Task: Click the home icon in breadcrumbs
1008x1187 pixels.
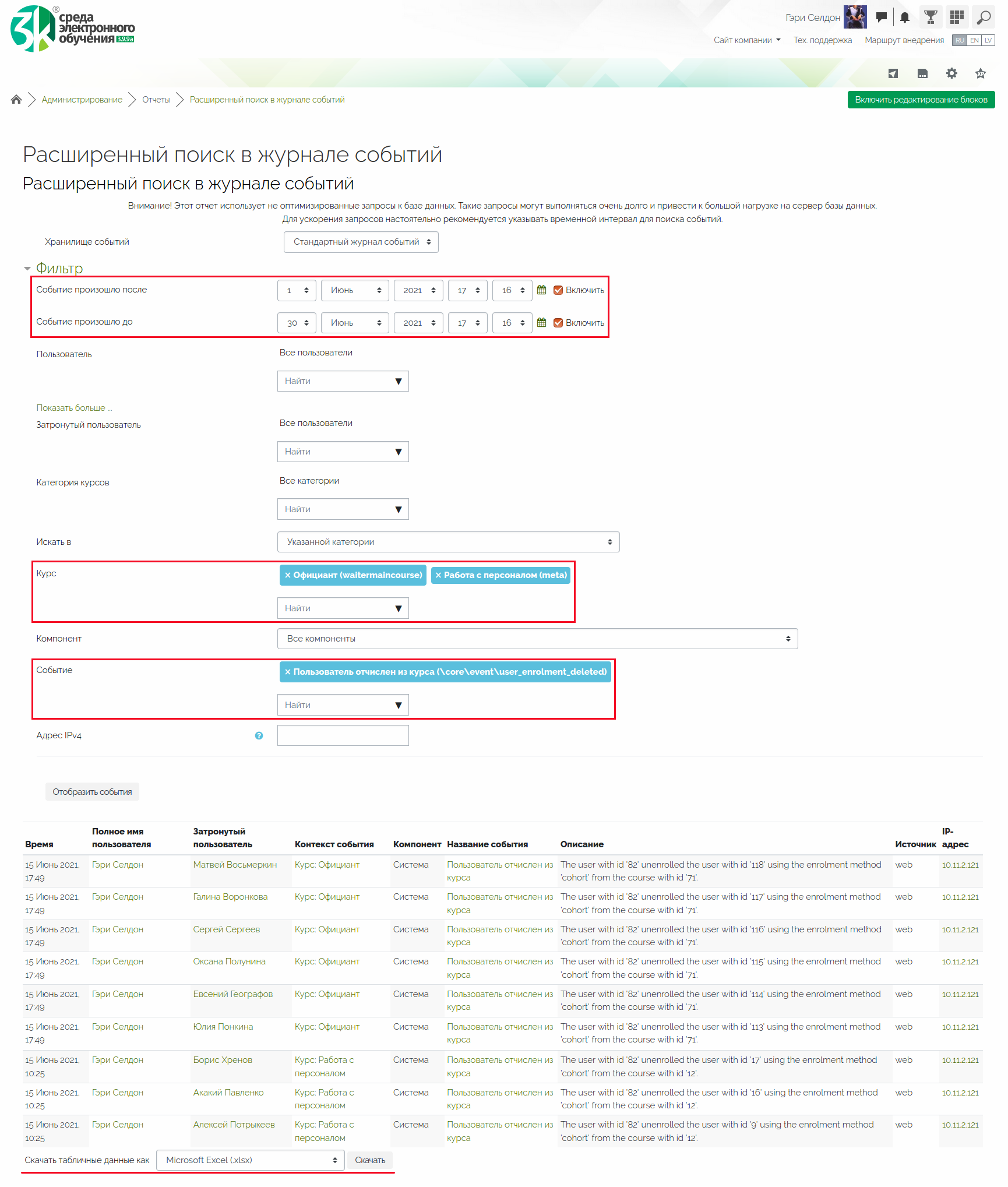Action: point(16,100)
